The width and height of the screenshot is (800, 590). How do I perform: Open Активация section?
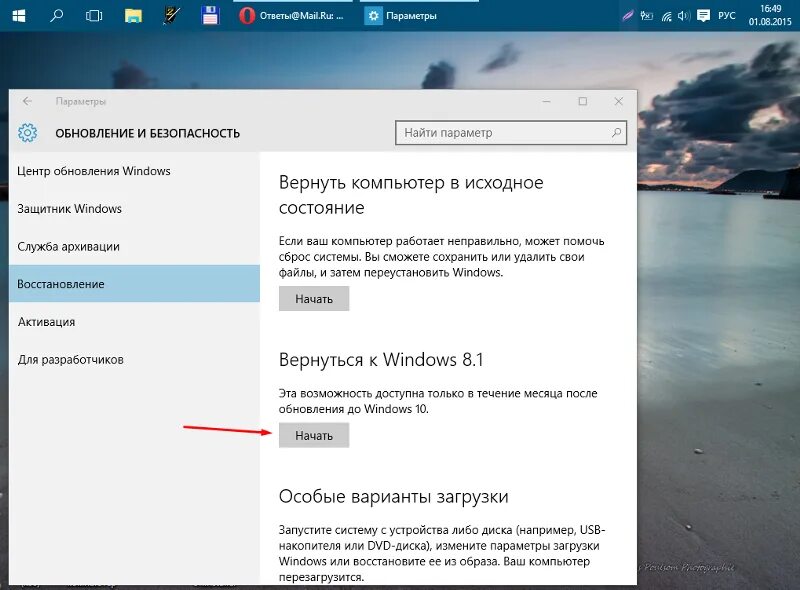[x=134, y=322]
